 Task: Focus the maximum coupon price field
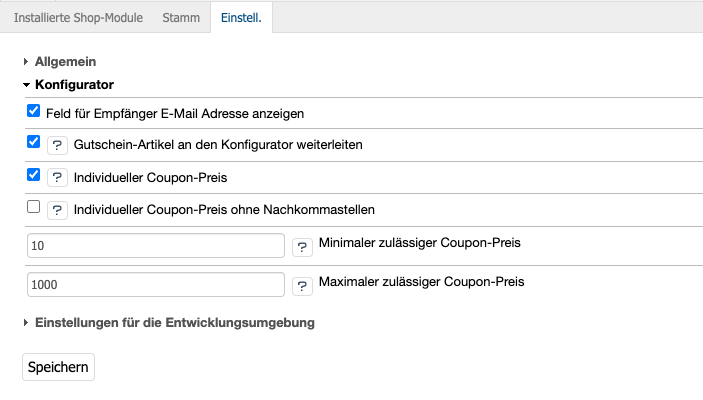tap(157, 285)
